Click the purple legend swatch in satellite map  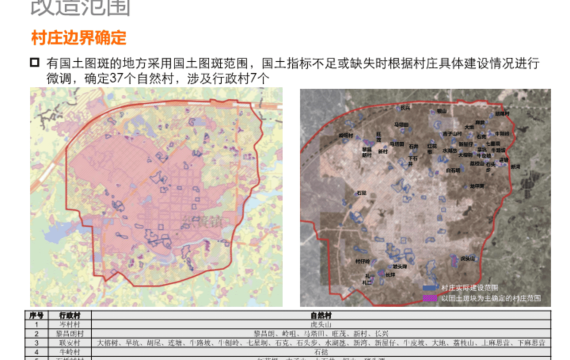430,298
